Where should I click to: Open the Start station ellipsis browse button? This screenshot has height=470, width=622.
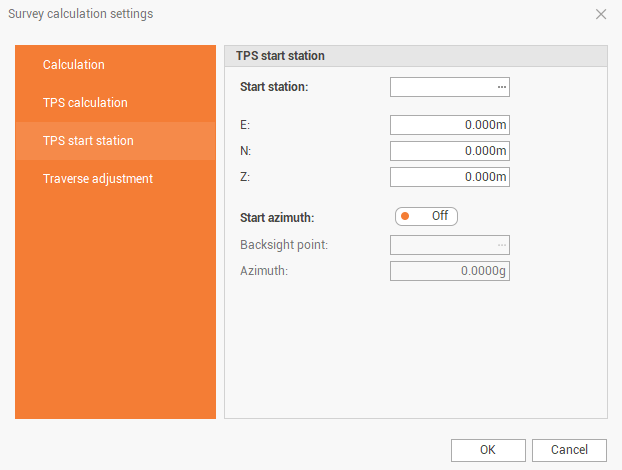pos(502,87)
